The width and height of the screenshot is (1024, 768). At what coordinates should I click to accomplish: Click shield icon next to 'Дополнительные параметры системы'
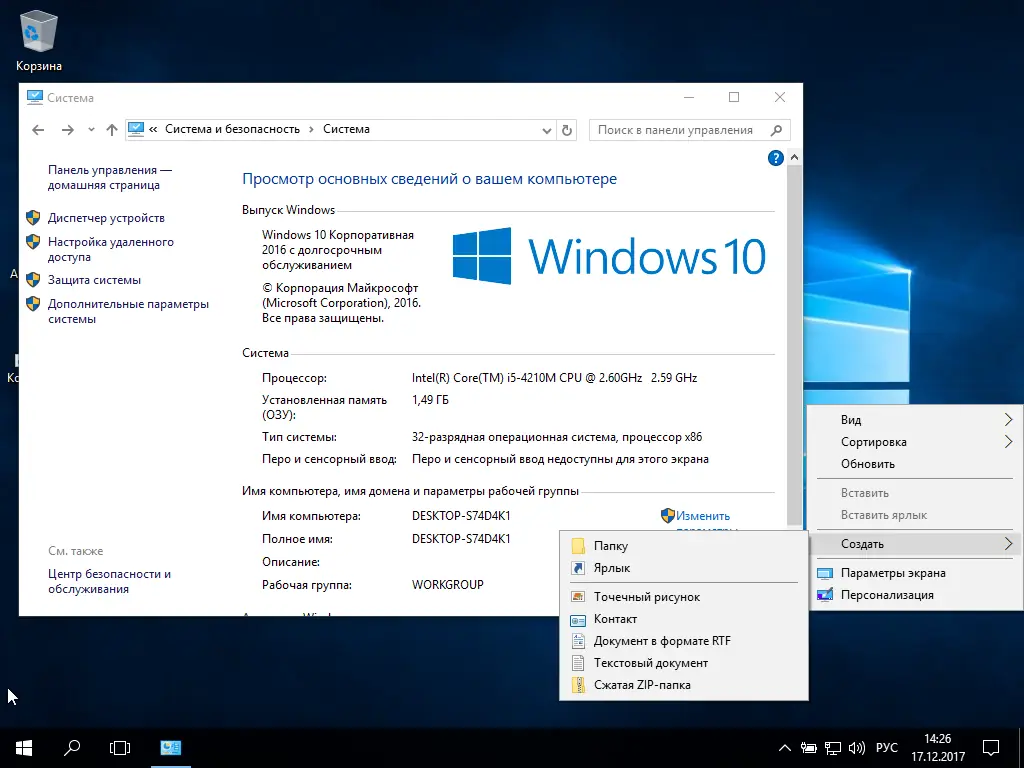[x=33, y=304]
